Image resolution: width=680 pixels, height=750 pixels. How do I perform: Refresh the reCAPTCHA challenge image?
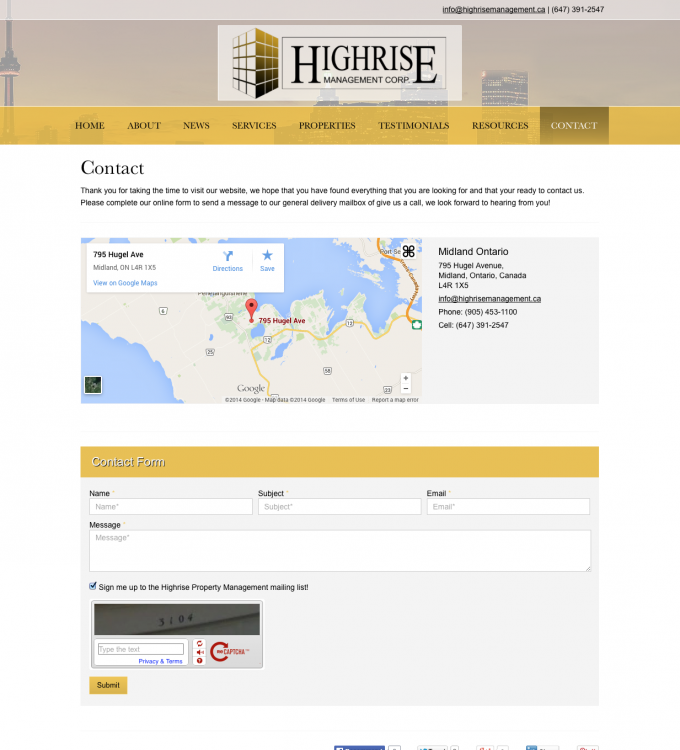pyautogui.click(x=200, y=643)
